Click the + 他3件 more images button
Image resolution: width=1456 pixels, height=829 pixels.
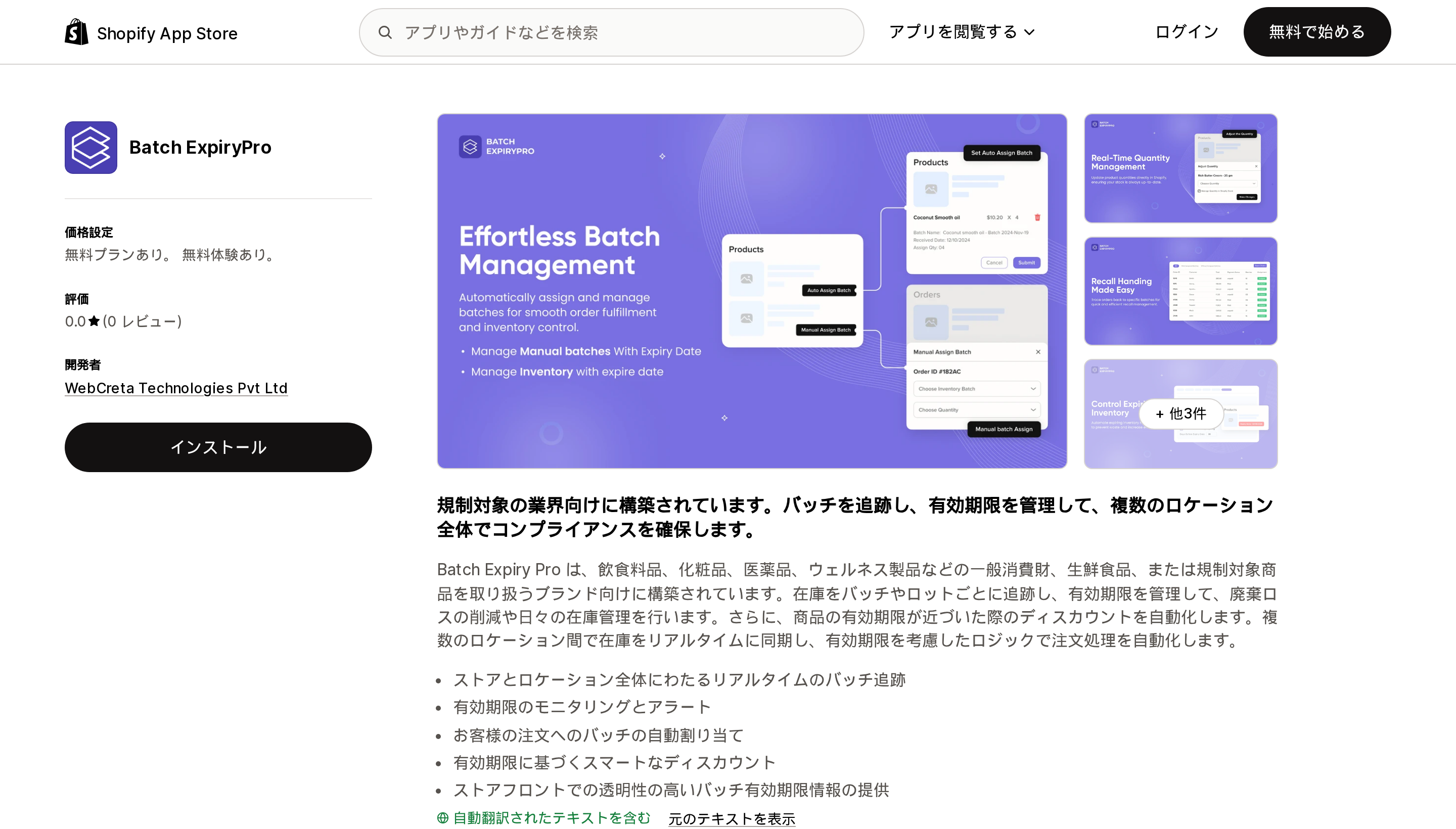[1180, 414]
